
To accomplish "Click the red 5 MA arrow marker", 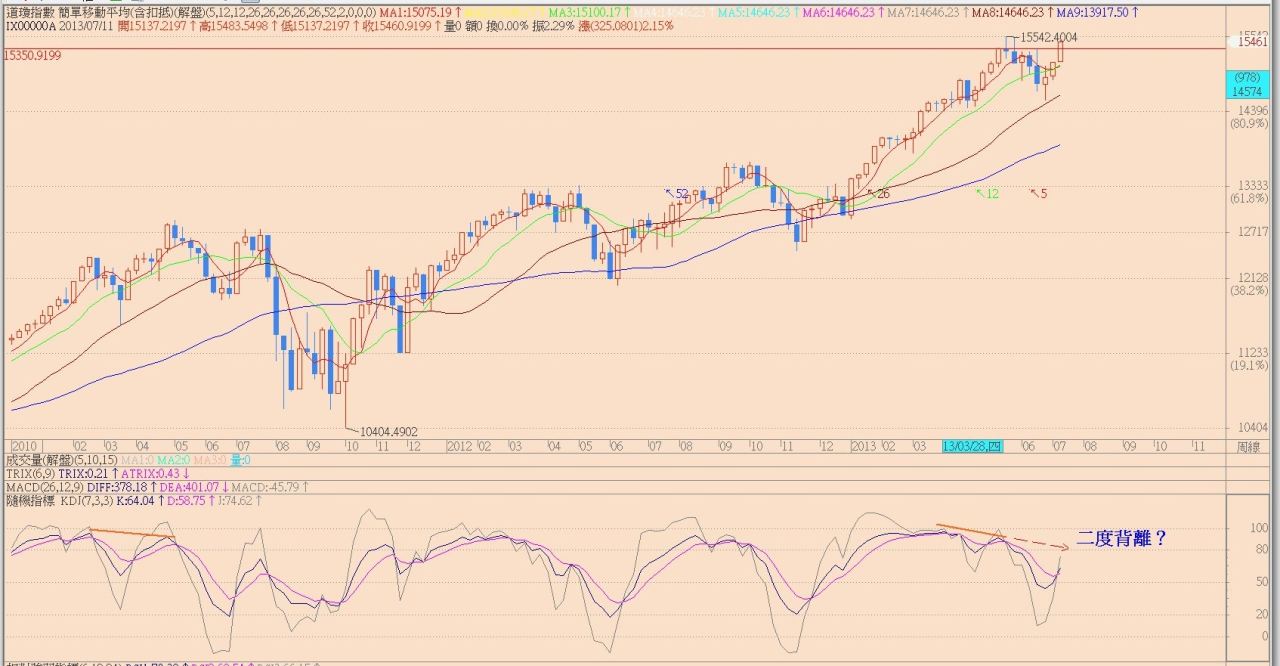I will coord(1039,193).
